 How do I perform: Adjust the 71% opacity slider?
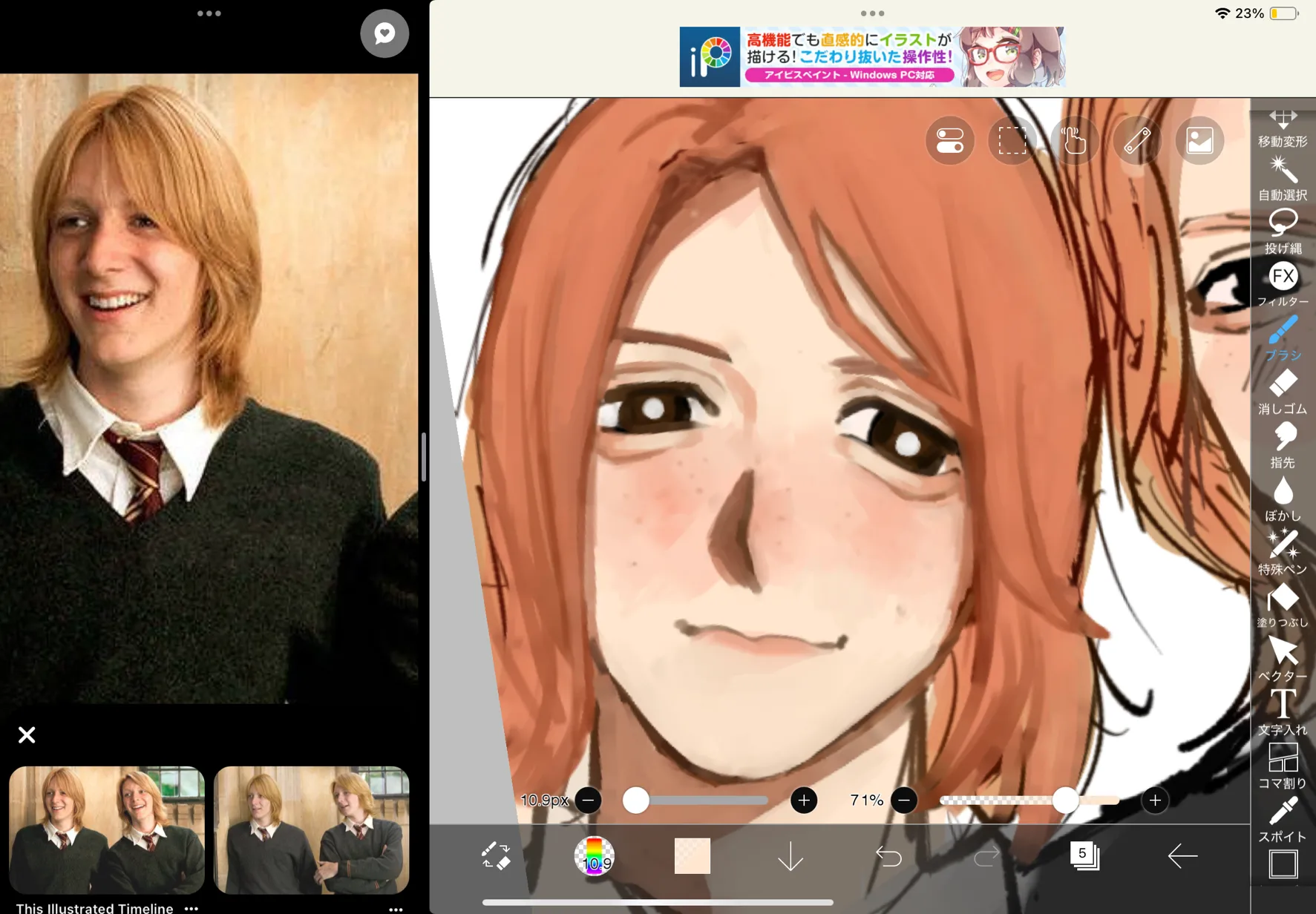click(1029, 800)
